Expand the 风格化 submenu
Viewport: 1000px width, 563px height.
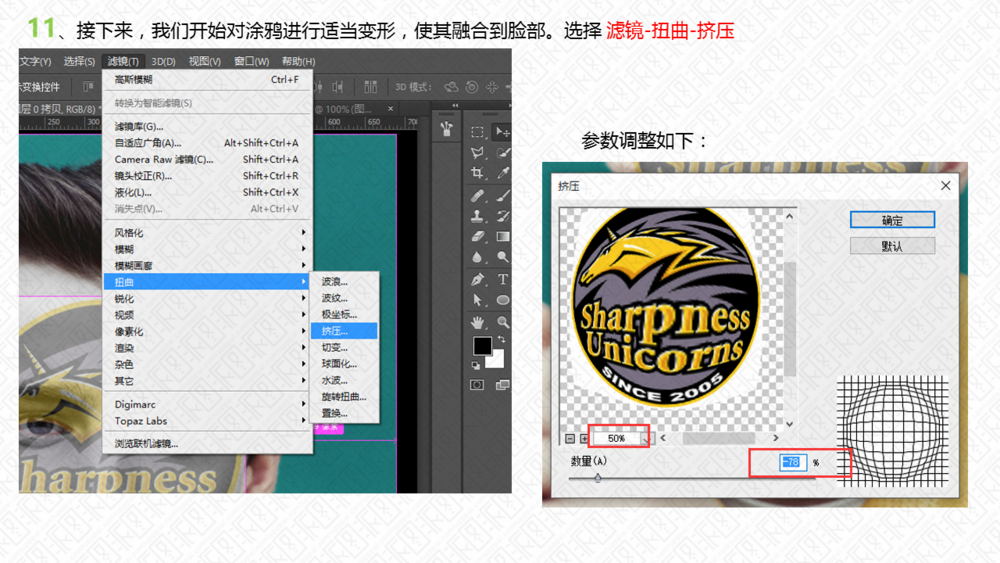coord(208,233)
